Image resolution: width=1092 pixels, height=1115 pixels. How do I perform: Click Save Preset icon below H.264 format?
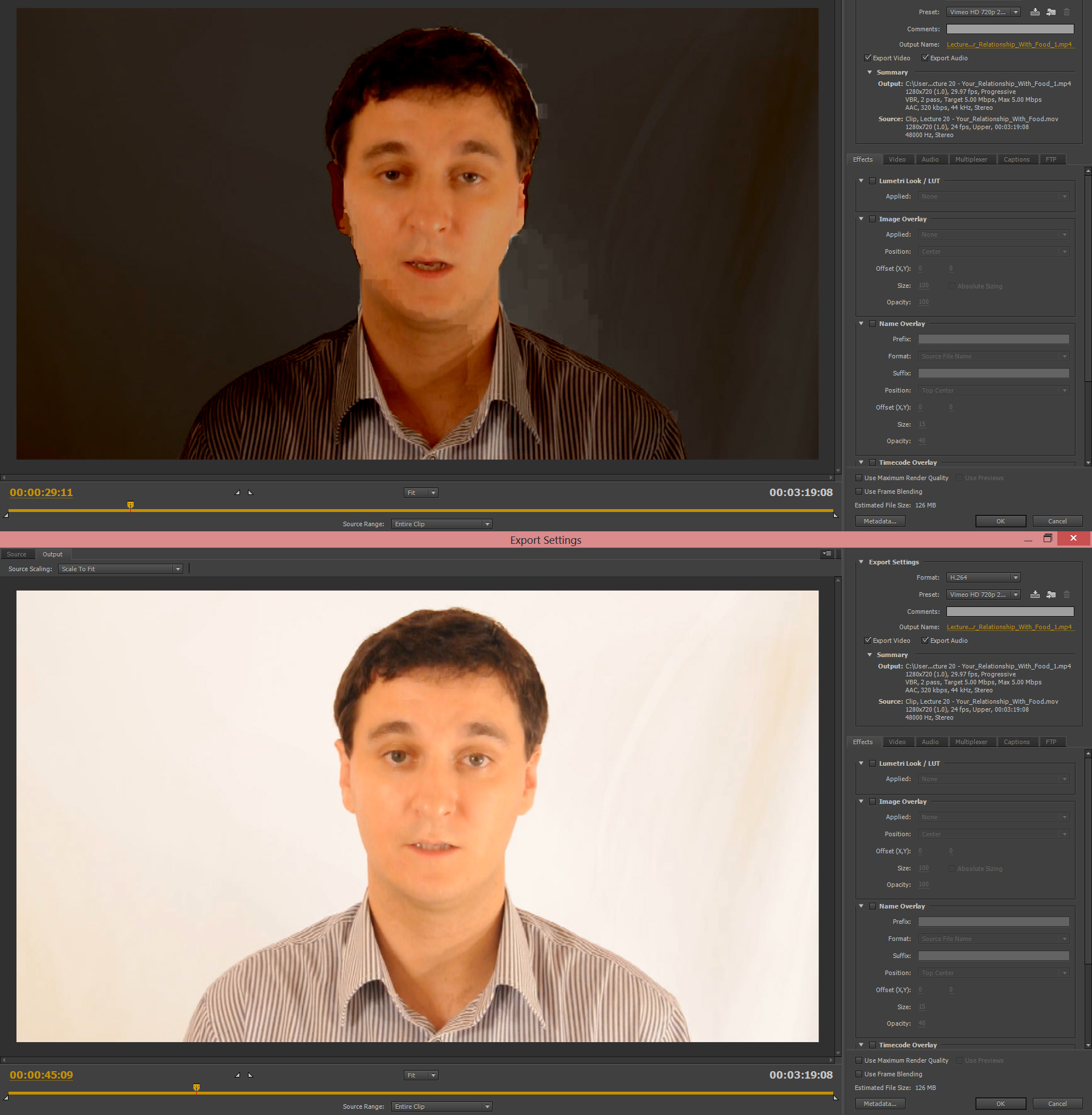pyautogui.click(x=1035, y=595)
